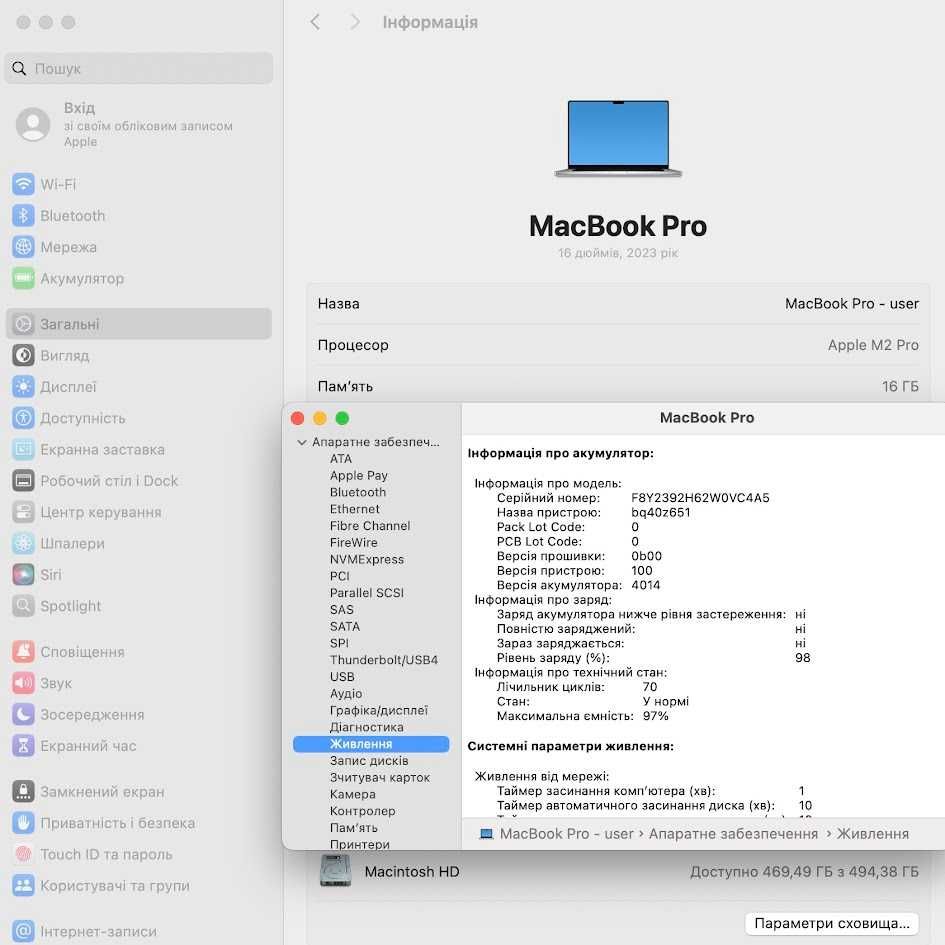This screenshot has width=945, height=945.
Task: Open the Touch ID та пароль fingerprint icon
Action: click(23, 854)
